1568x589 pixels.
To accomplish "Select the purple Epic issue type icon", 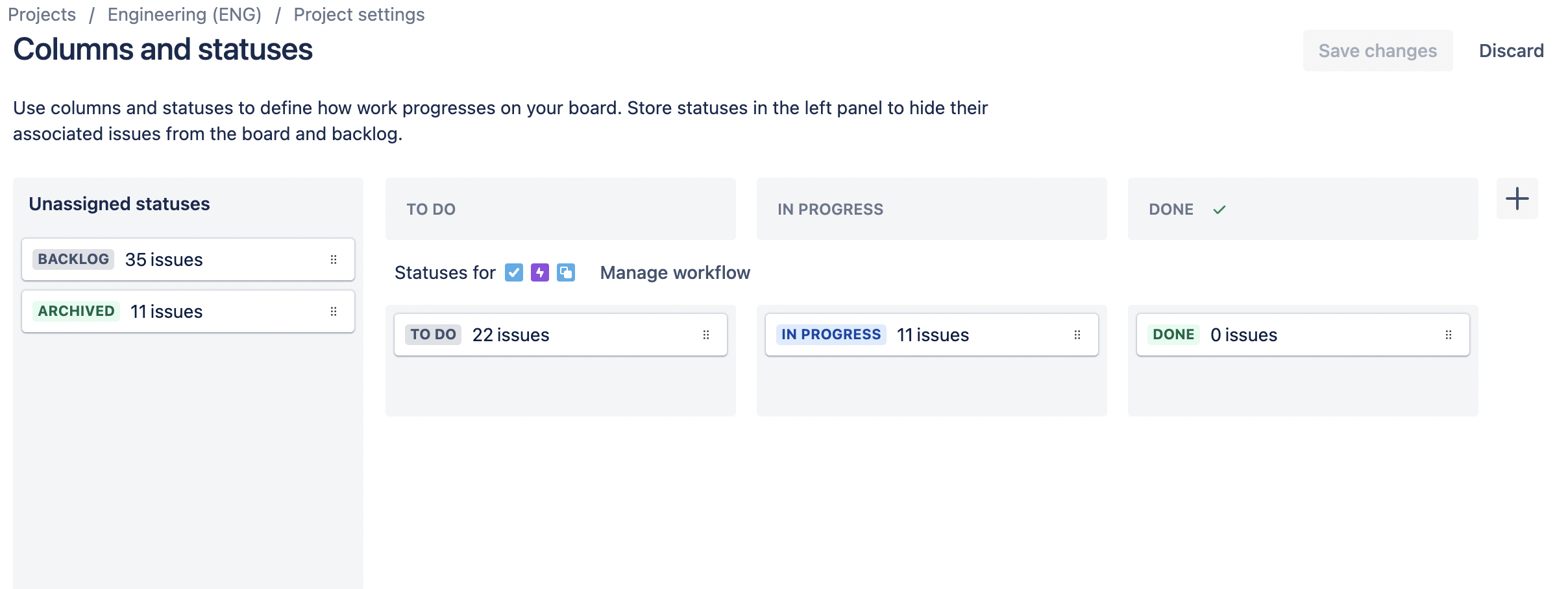I will pyautogui.click(x=540, y=272).
